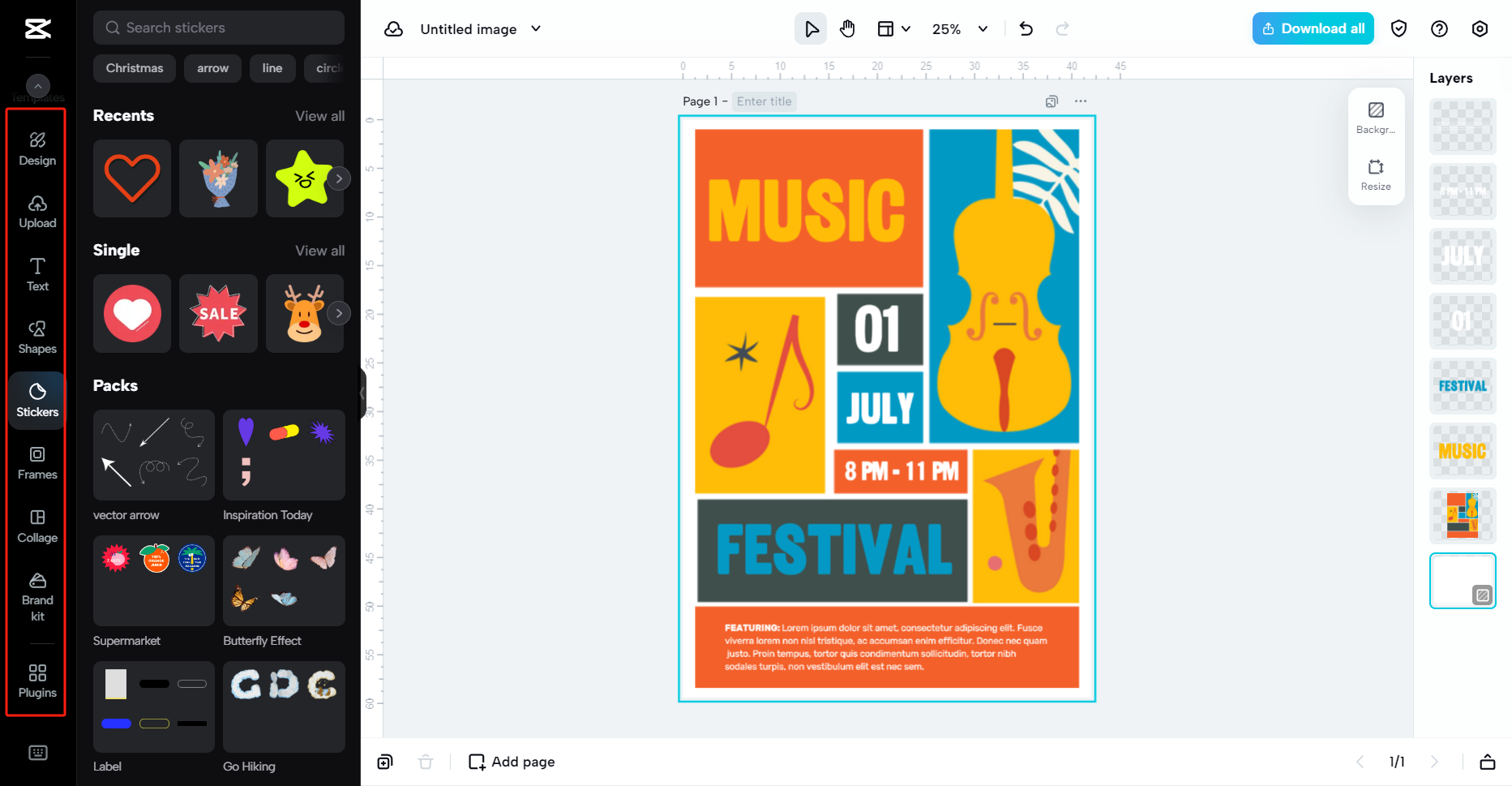Click the duplicate page icon at bottom
Image resolution: width=1512 pixels, height=786 pixels.
click(385, 762)
